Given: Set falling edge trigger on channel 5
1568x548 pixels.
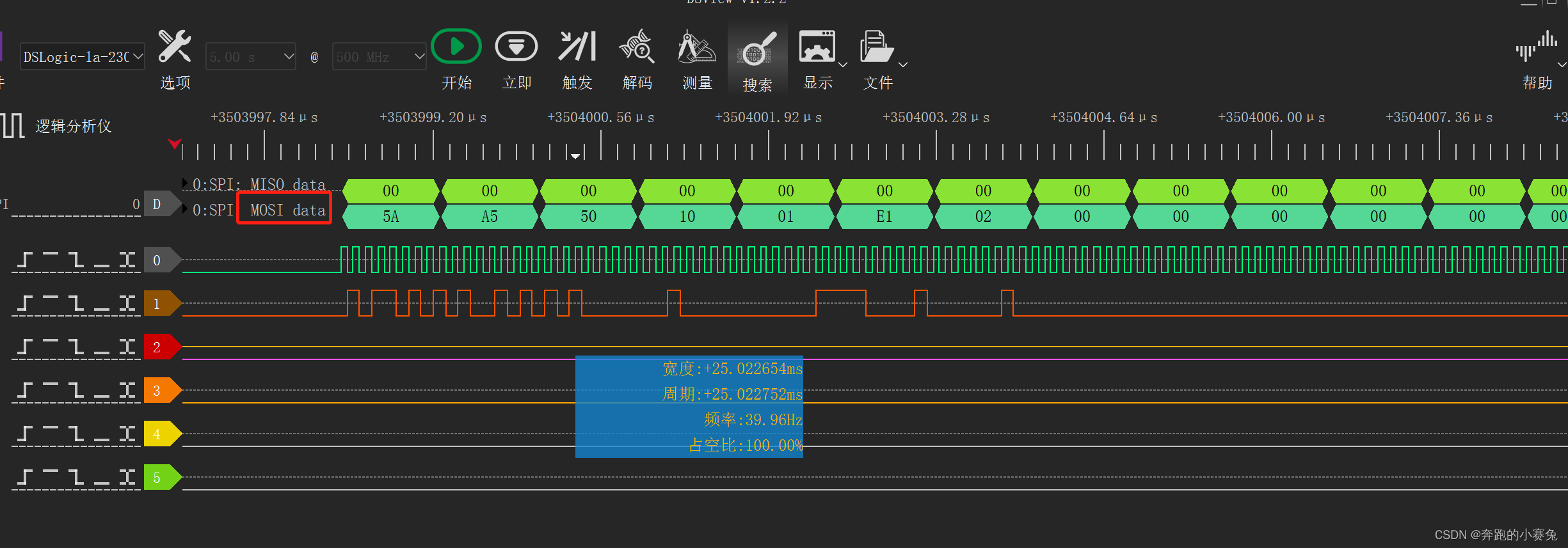Looking at the screenshot, I should (x=76, y=477).
